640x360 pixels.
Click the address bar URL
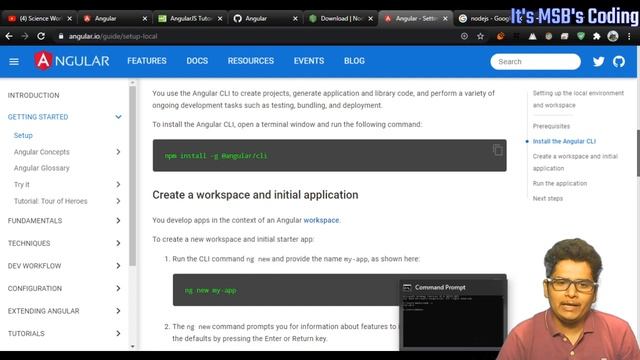113,36
